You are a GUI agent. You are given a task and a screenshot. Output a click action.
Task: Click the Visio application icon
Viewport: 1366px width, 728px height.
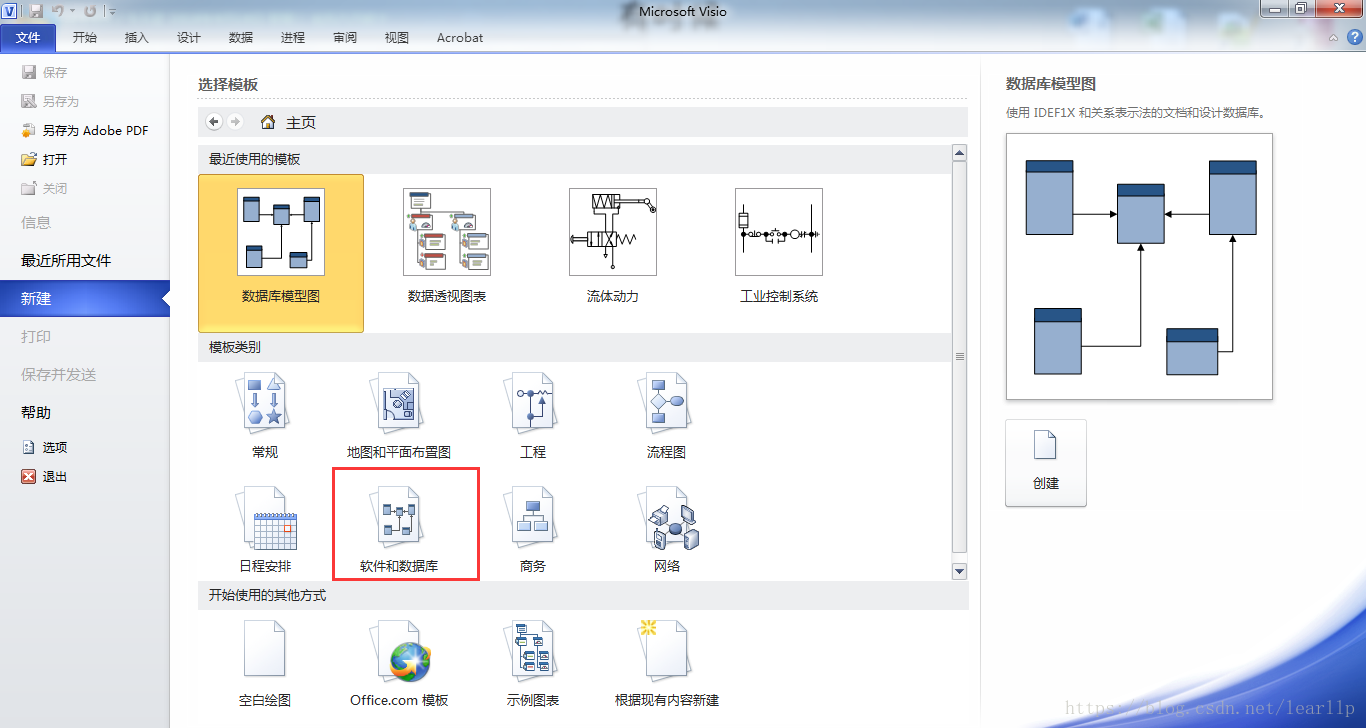point(10,11)
